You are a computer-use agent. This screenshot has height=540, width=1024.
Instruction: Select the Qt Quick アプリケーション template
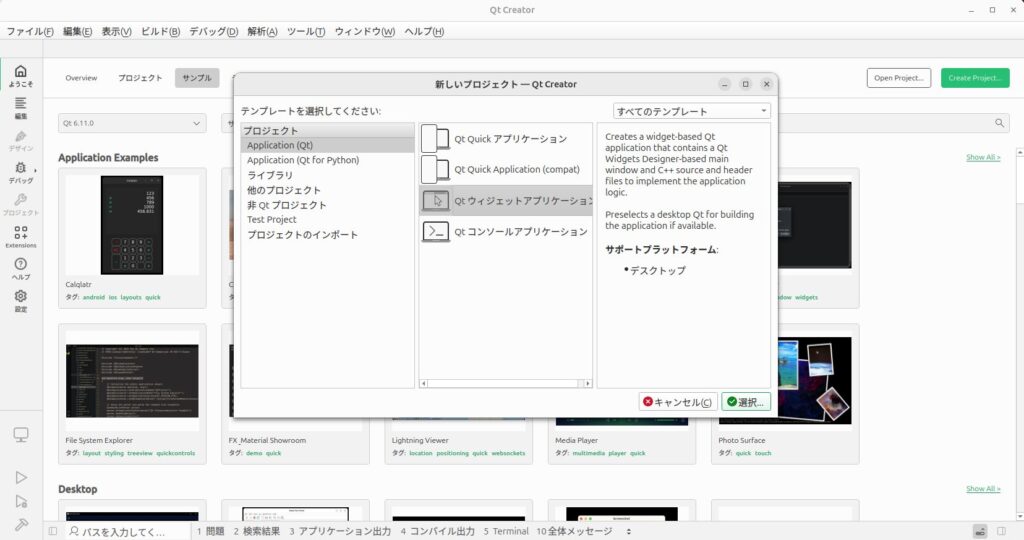[x=505, y=139]
